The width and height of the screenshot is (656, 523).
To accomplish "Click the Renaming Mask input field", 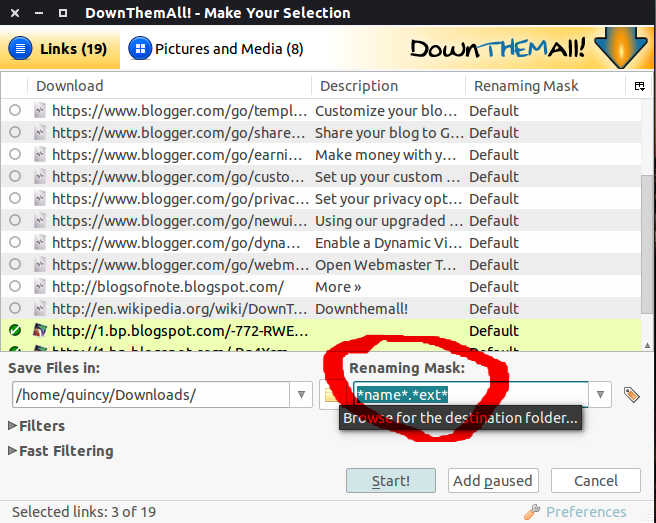I will coord(471,395).
